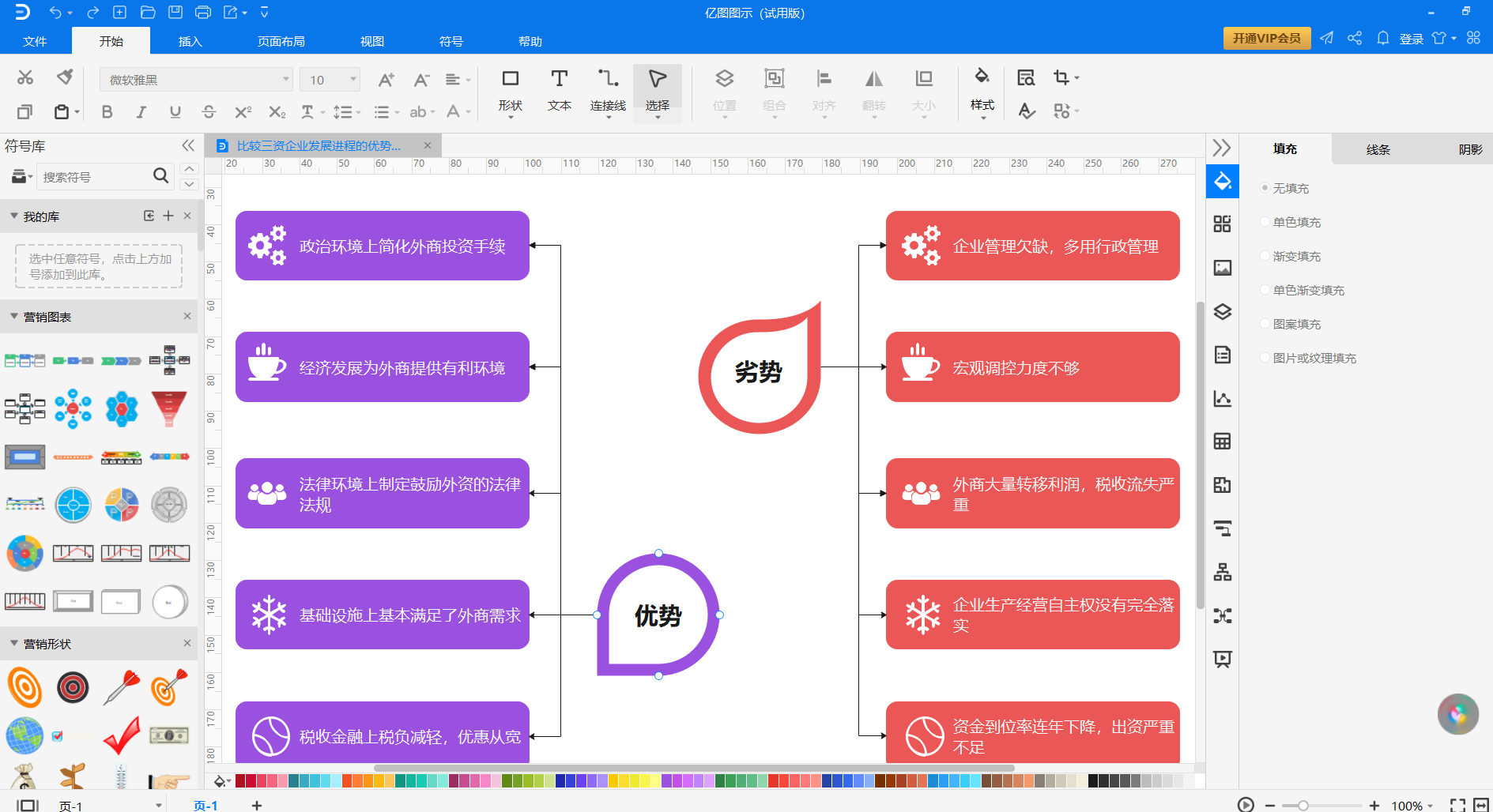
Task: Open the Fill panel icon in right sidebar
Action: (1223, 182)
